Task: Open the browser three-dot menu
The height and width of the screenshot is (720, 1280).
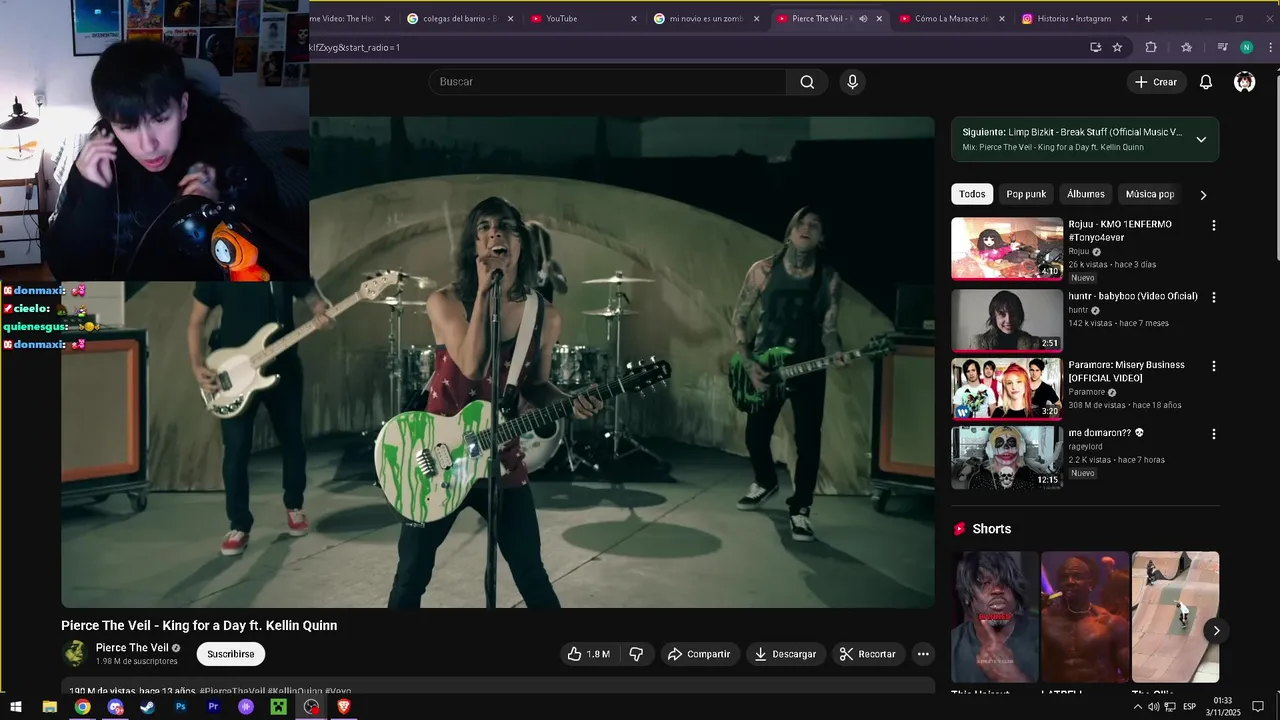Action: click(x=1270, y=47)
